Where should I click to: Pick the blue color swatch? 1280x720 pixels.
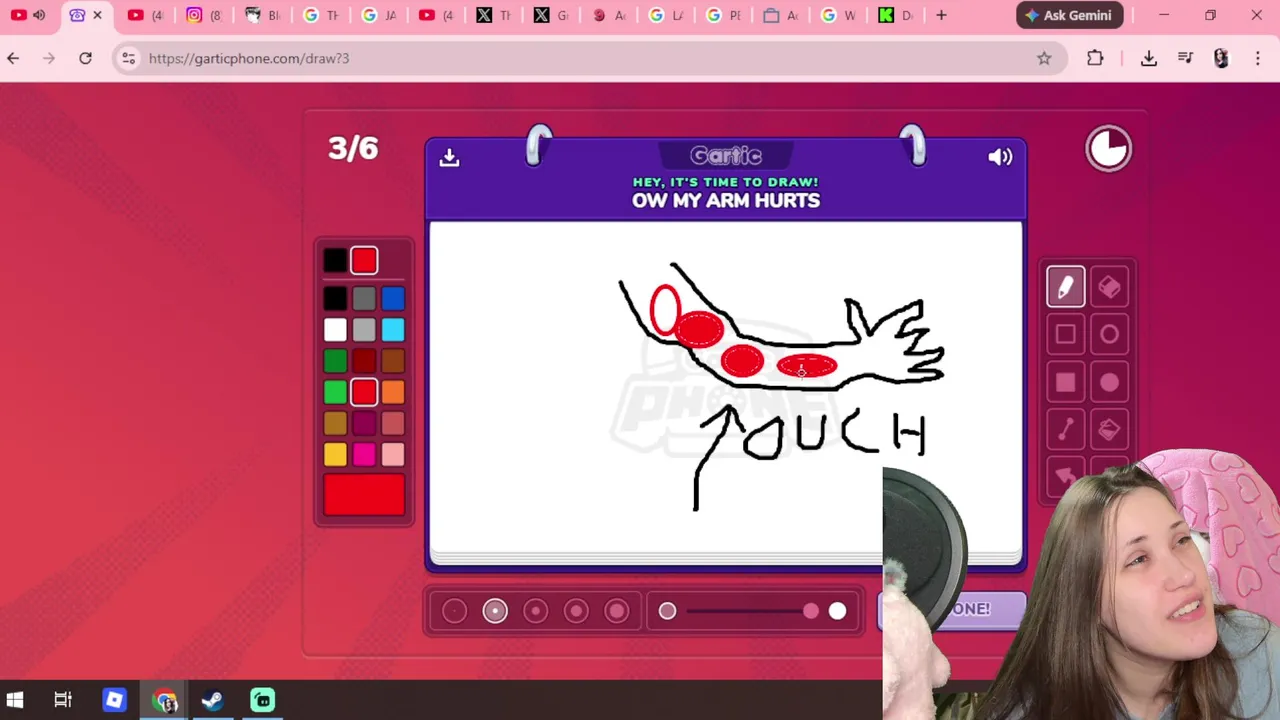pos(393,298)
